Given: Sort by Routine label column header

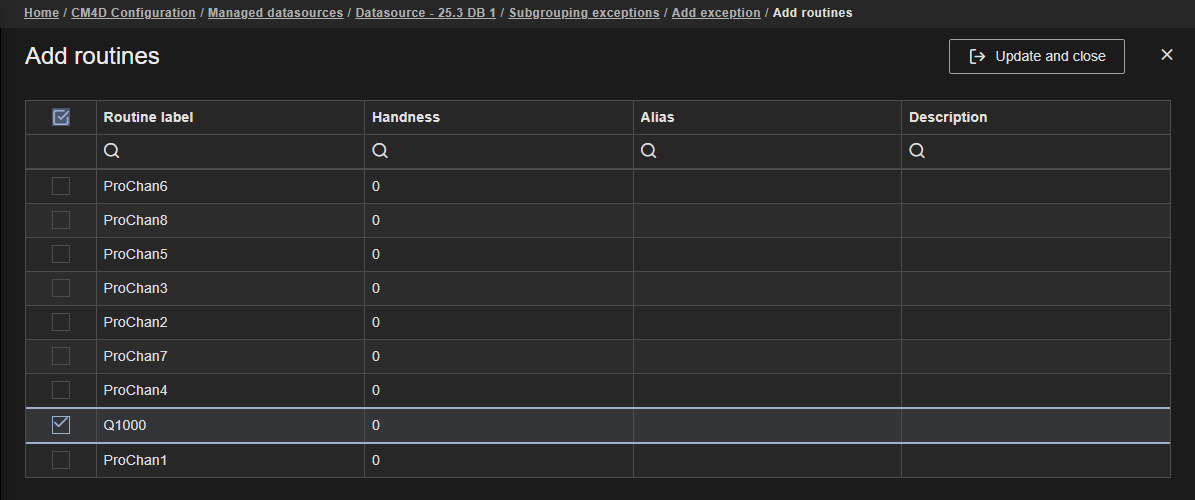Looking at the screenshot, I should click(x=149, y=117).
